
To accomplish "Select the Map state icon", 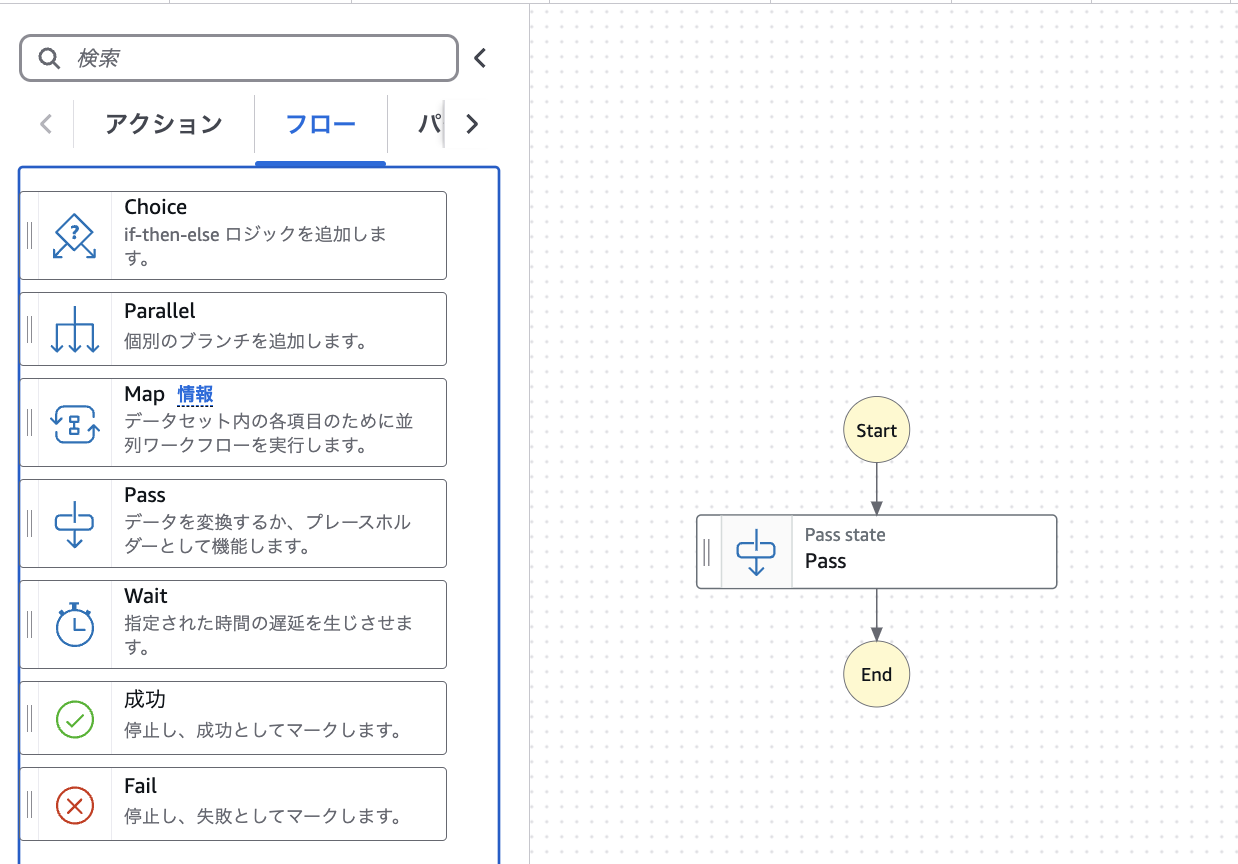I will [74, 422].
